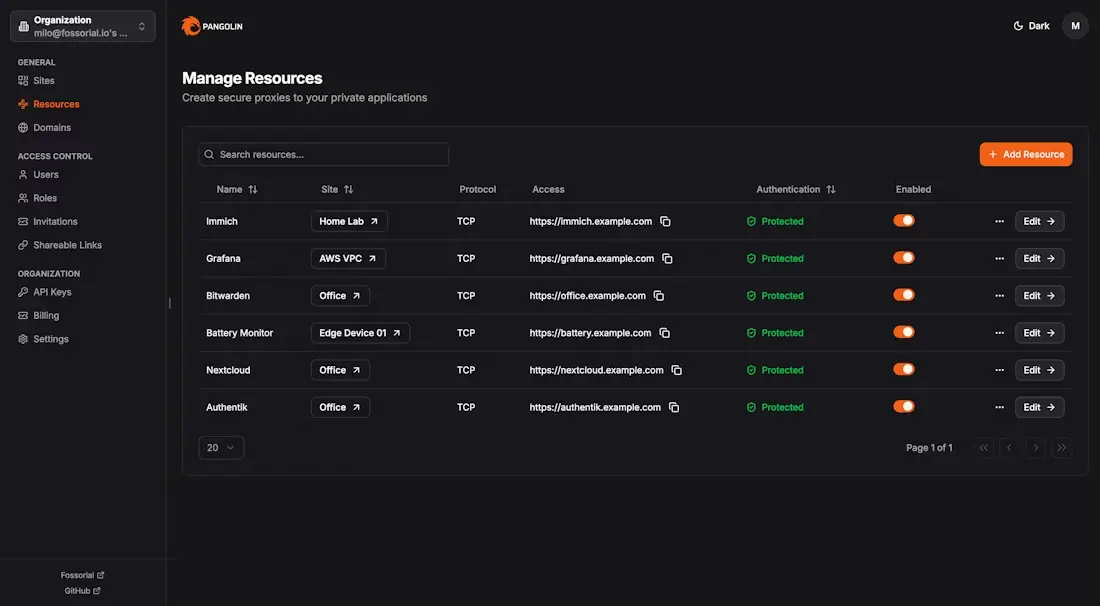Image resolution: width=1100 pixels, height=606 pixels.
Task: Sort by Authentication column arrows
Action: (831, 189)
